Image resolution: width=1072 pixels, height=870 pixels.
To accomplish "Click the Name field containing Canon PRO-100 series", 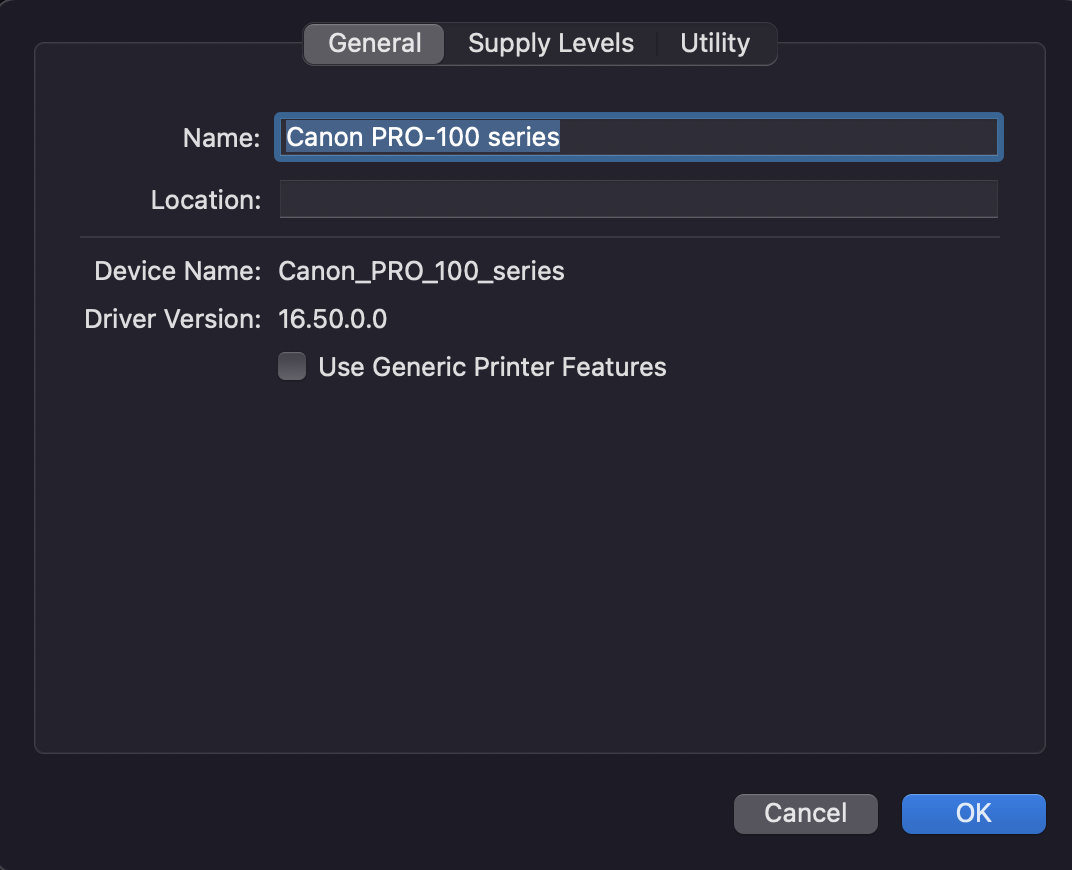I will [x=637, y=137].
